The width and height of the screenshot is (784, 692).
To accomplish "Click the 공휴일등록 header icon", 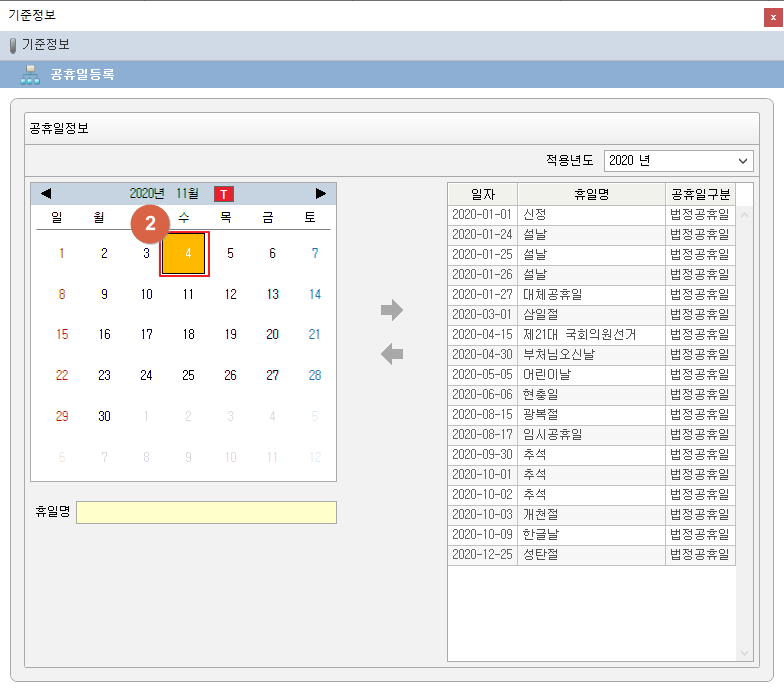I will click(30, 74).
